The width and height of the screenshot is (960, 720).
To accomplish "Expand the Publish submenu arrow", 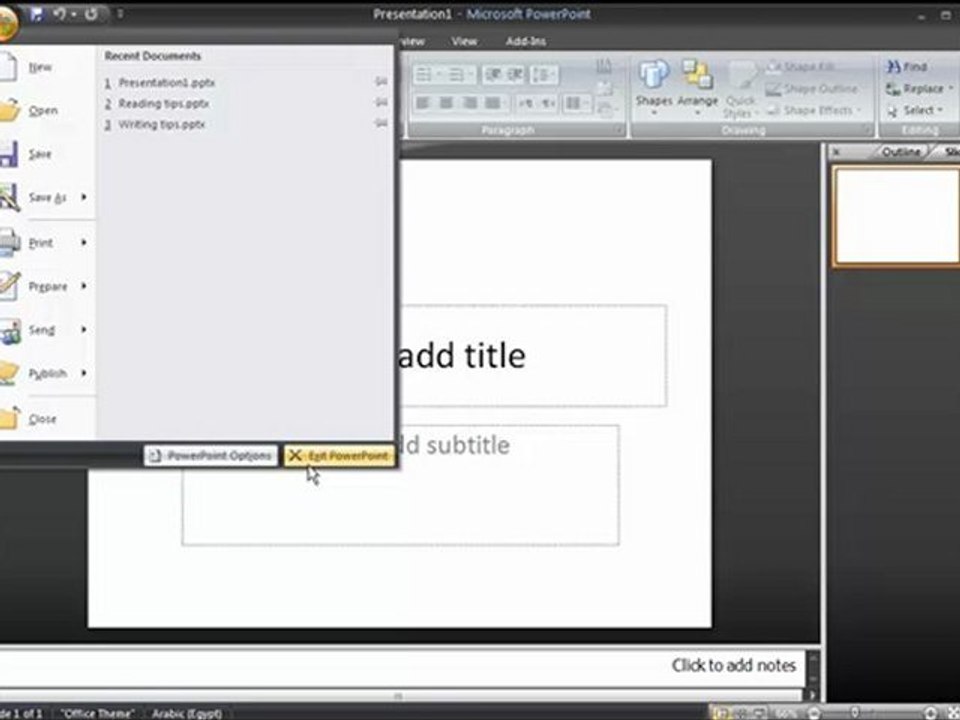I will coord(84,373).
